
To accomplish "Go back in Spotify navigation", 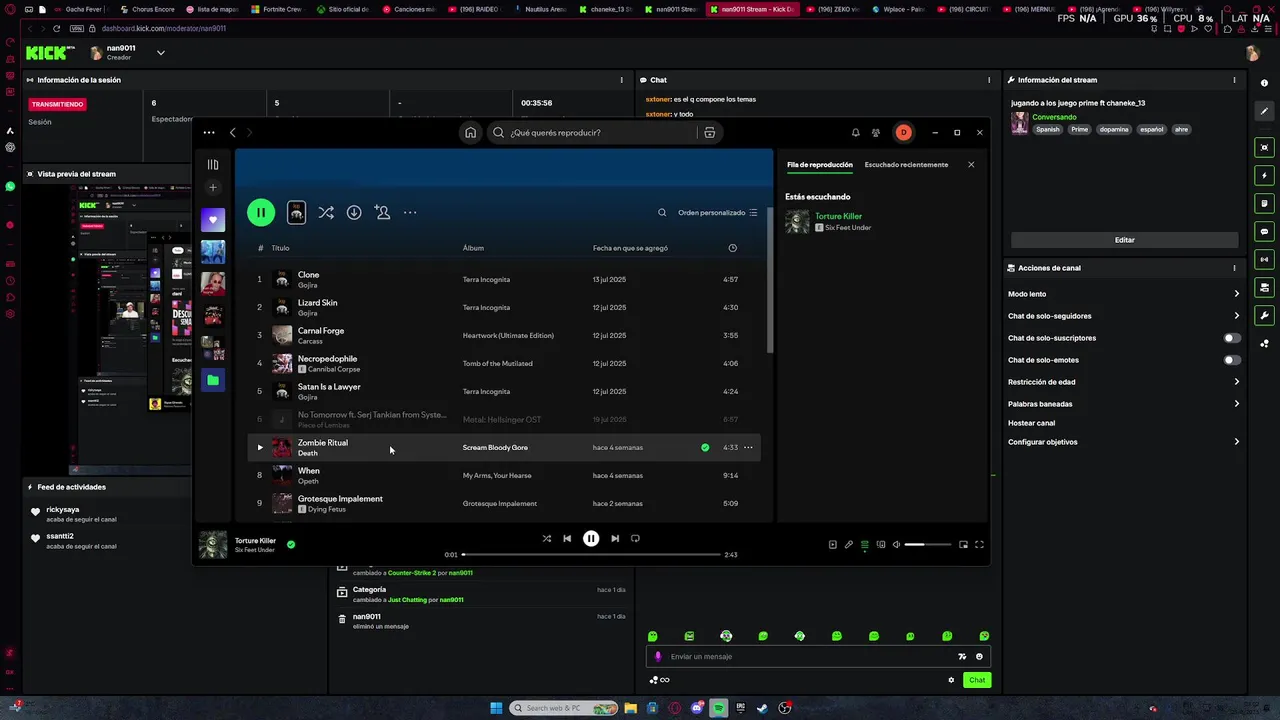I will (x=233, y=132).
